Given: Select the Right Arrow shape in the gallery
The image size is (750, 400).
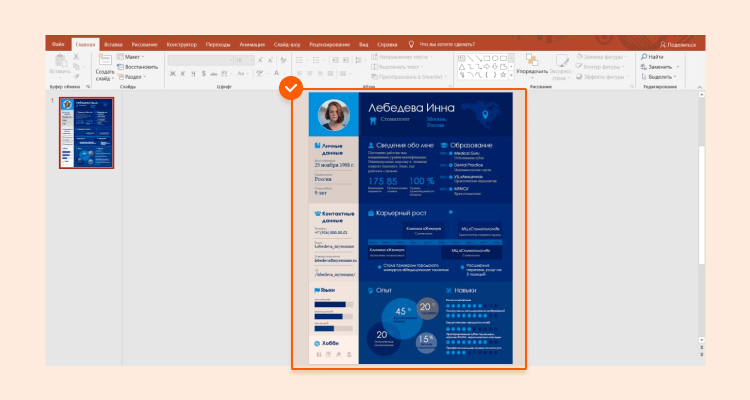Looking at the screenshot, I should click(x=486, y=67).
